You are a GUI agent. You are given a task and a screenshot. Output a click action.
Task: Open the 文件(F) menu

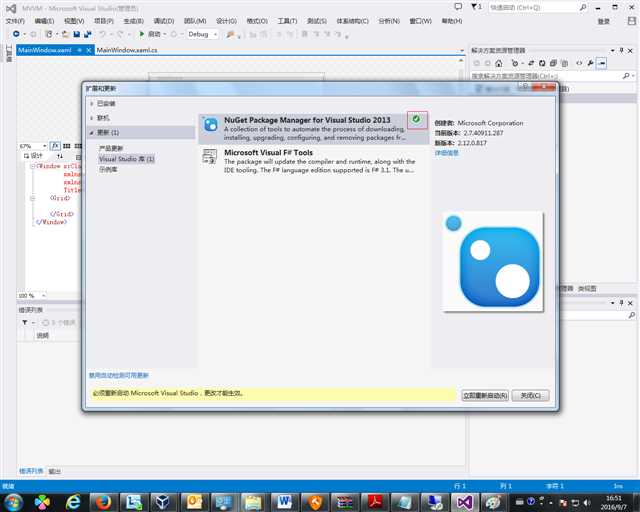[15, 21]
